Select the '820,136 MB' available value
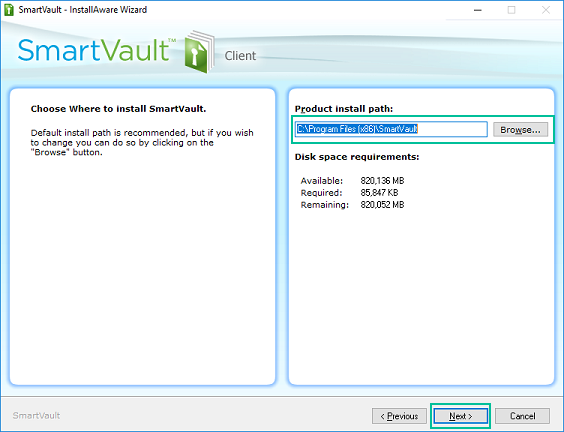The image size is (564, 432). (x=382, y=181)
